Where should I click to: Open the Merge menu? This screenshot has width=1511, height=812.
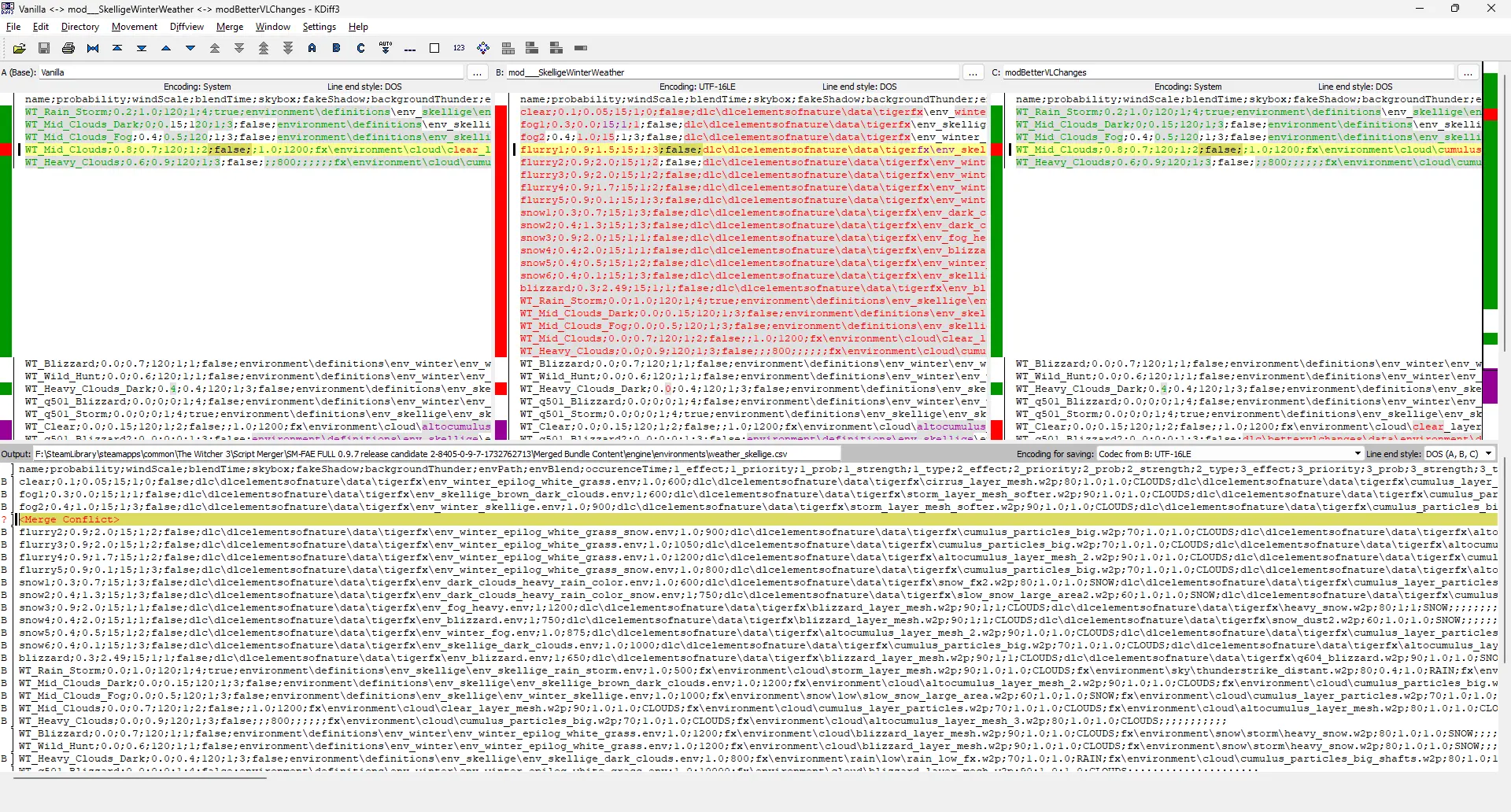click(230, 27)
